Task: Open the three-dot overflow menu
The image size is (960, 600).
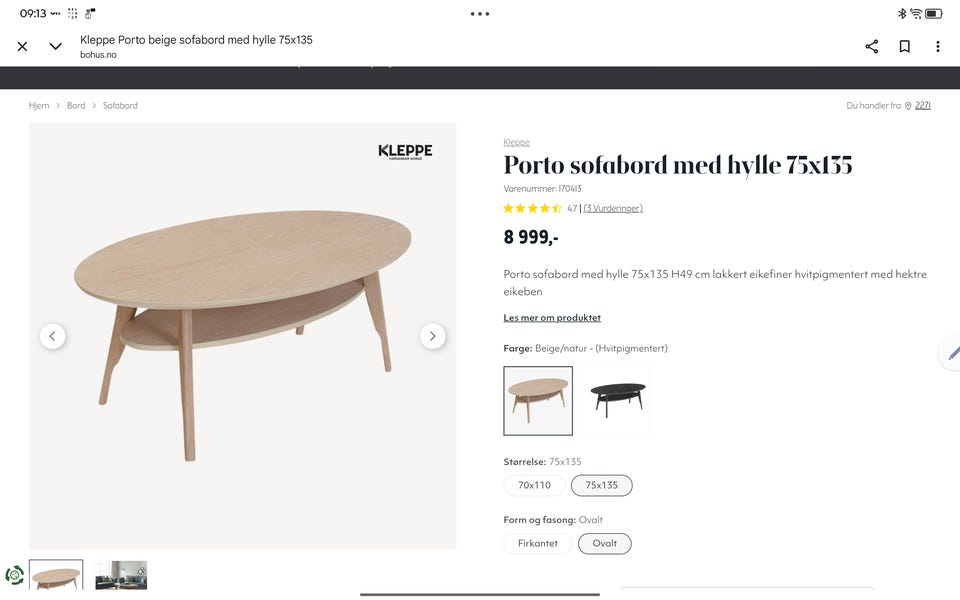Action: (x=937, y=47)
